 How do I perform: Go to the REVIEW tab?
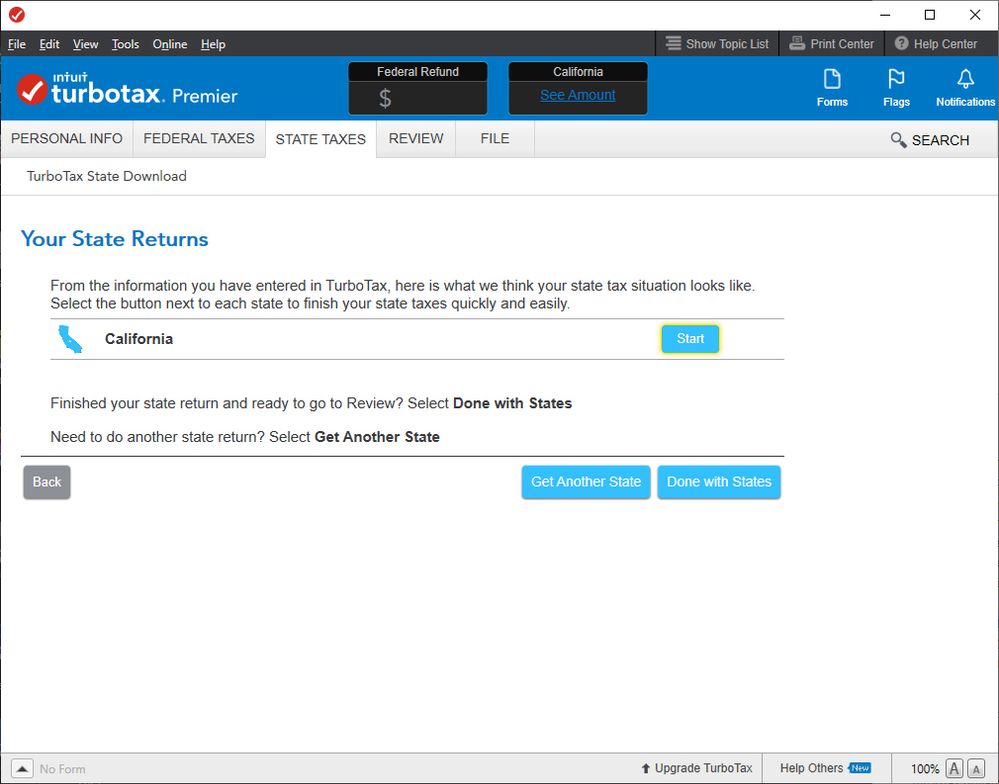(x=416, y=138)
